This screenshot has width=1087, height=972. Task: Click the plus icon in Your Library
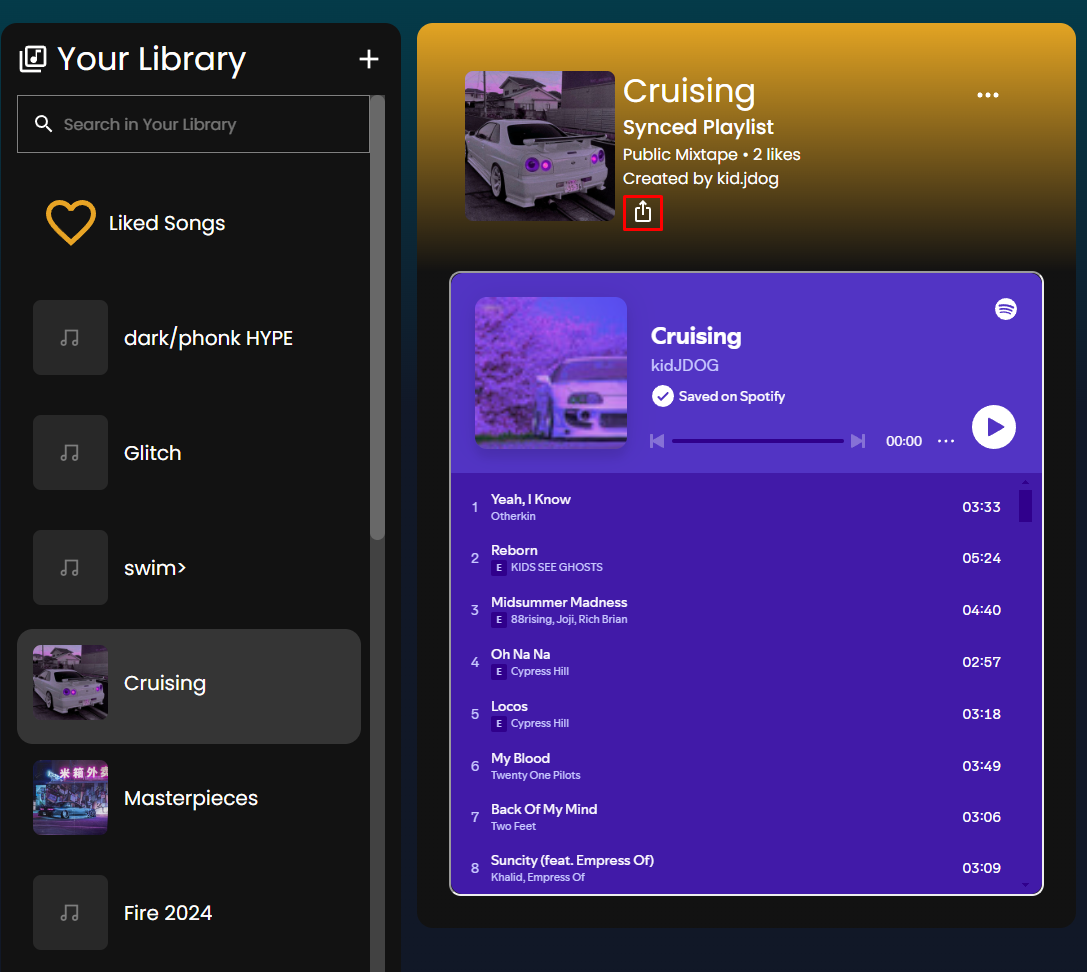[x=369, y=59]
